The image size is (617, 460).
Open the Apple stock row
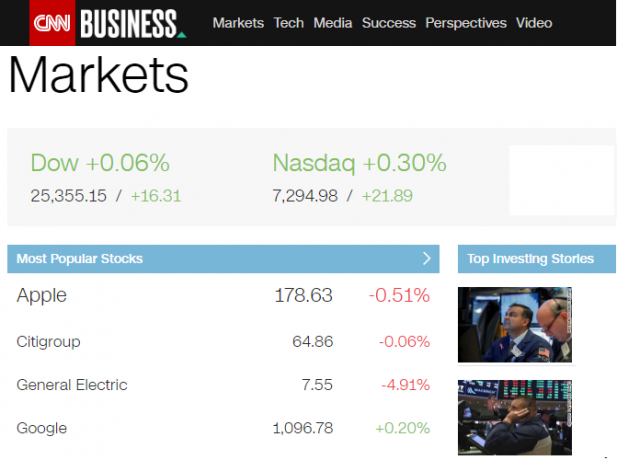point(223,295)
